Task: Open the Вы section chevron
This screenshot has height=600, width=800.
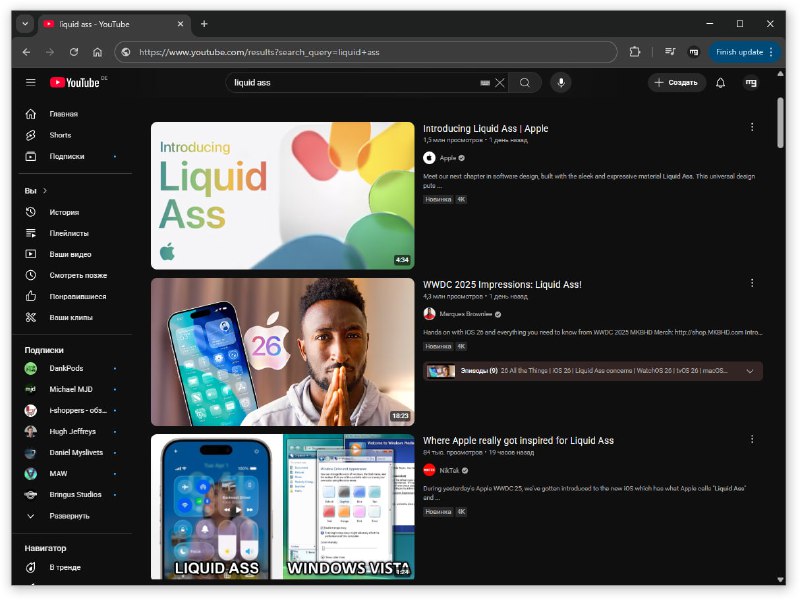Action: 45,191
